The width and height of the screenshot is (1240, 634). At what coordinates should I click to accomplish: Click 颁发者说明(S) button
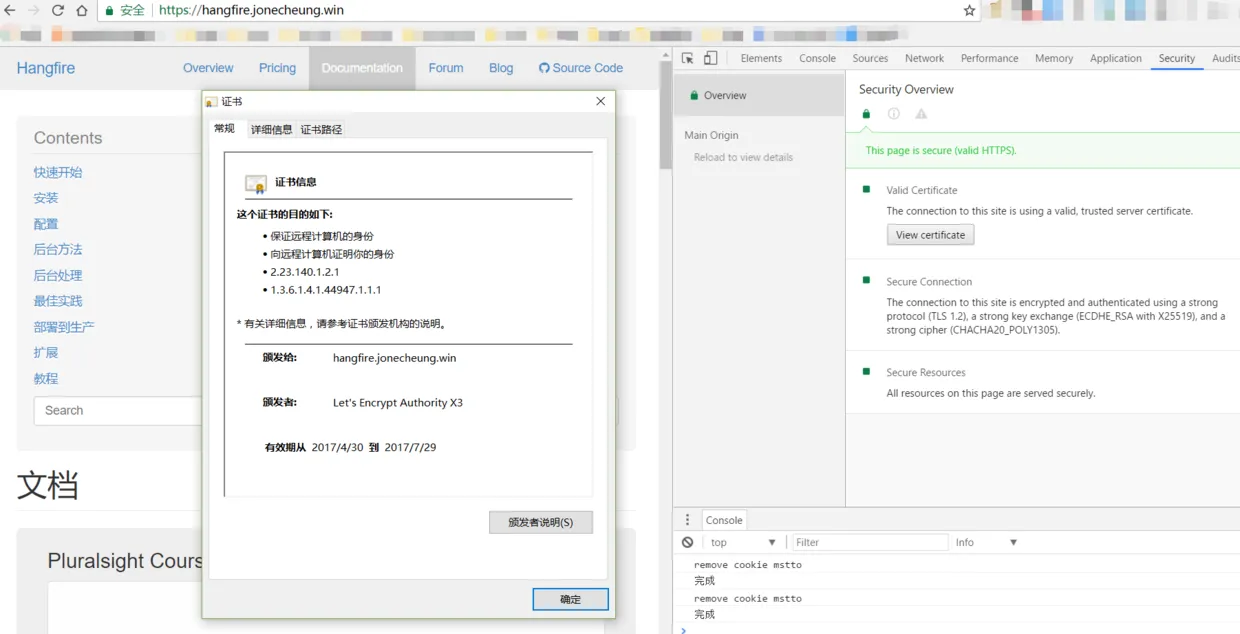click(x=541, y=522)
